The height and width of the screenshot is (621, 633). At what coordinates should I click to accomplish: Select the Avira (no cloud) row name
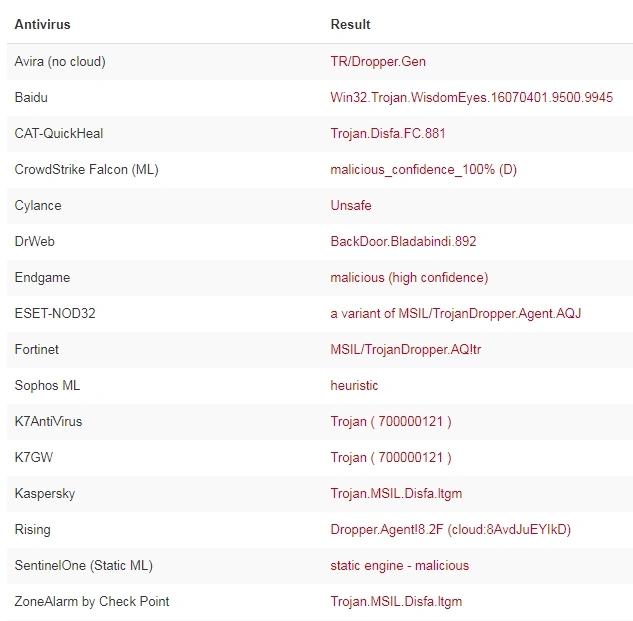coord(60,62)
